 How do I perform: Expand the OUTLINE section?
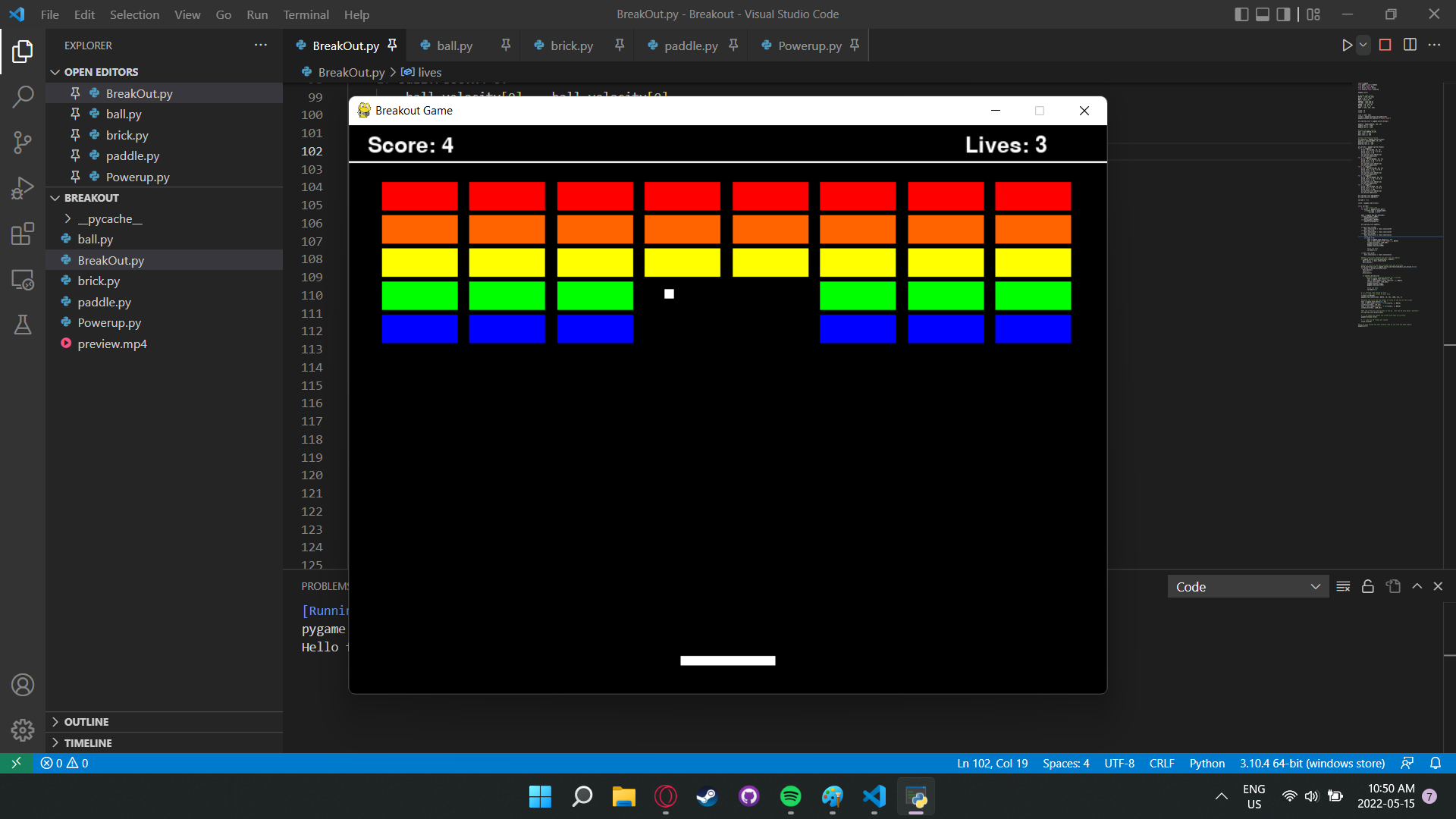(x=86, y=722)
